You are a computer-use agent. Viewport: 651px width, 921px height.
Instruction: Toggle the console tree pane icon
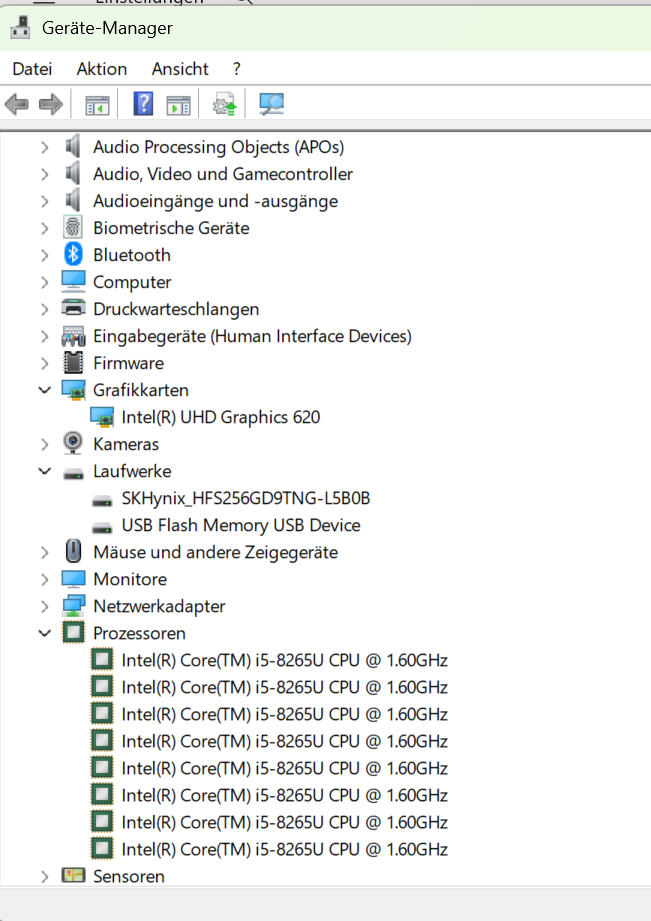pos(97,106)
